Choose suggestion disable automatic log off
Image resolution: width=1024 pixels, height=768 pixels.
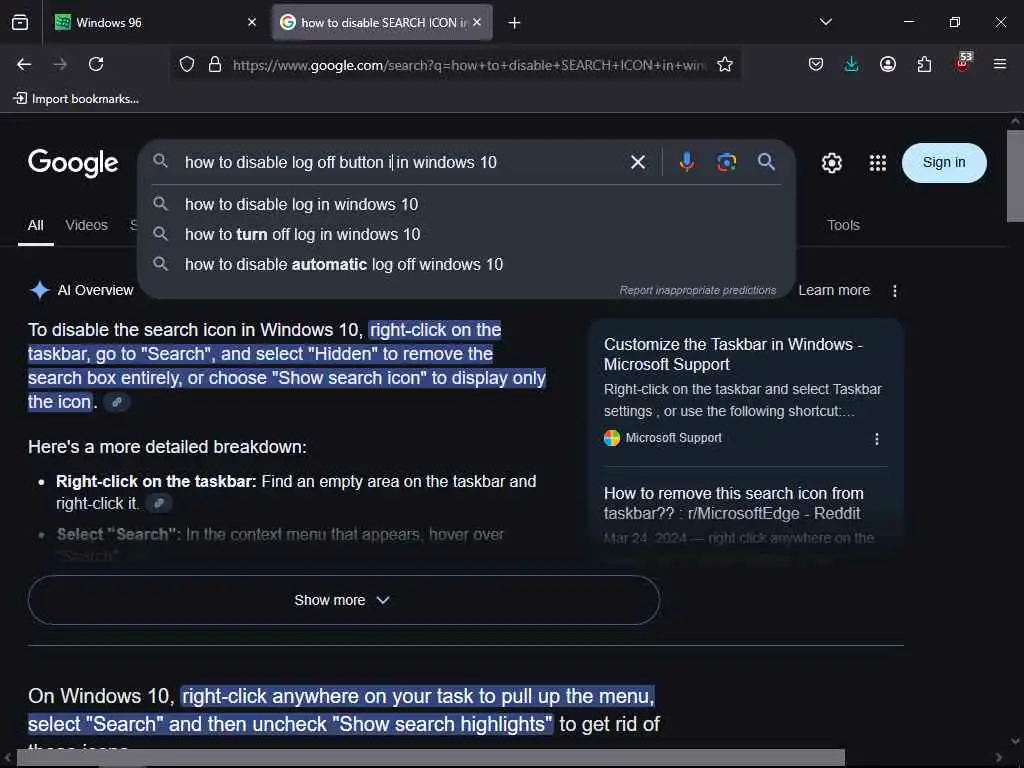point(466,264)
